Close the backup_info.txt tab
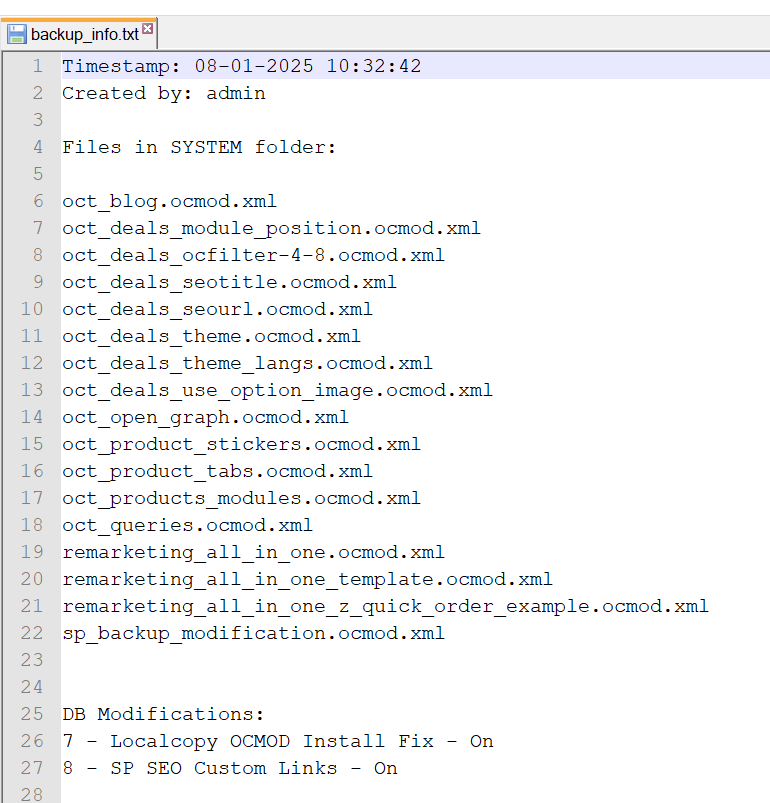This screenshot has height=803, width=770. point(147,28)
